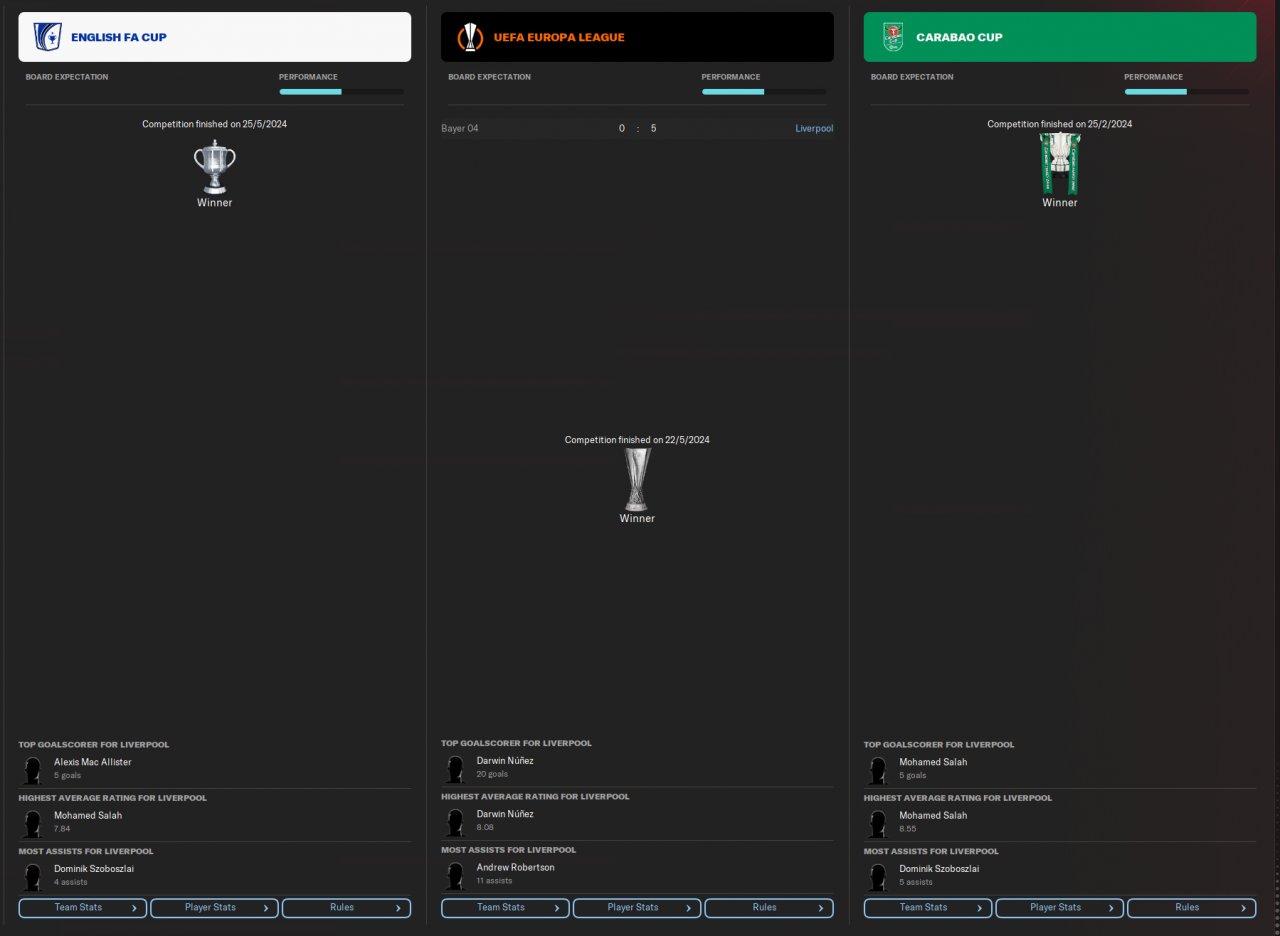Click "Competition finished on 22/5/2024" text

[637, 440]
